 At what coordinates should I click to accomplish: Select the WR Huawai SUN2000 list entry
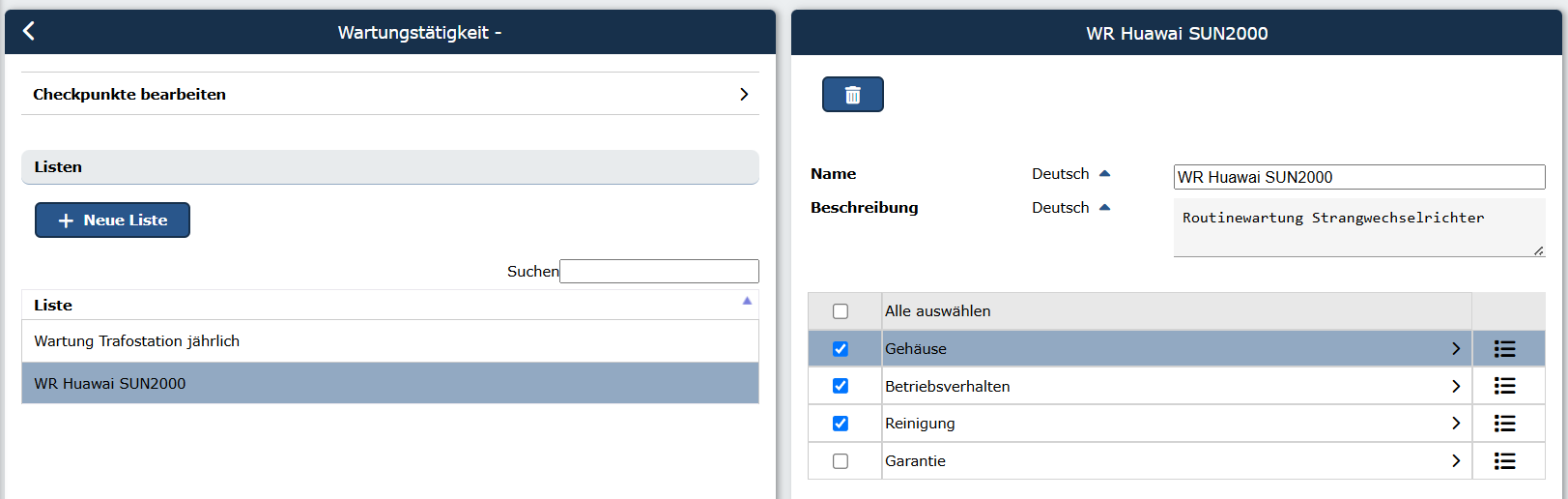tap(390, 383)
